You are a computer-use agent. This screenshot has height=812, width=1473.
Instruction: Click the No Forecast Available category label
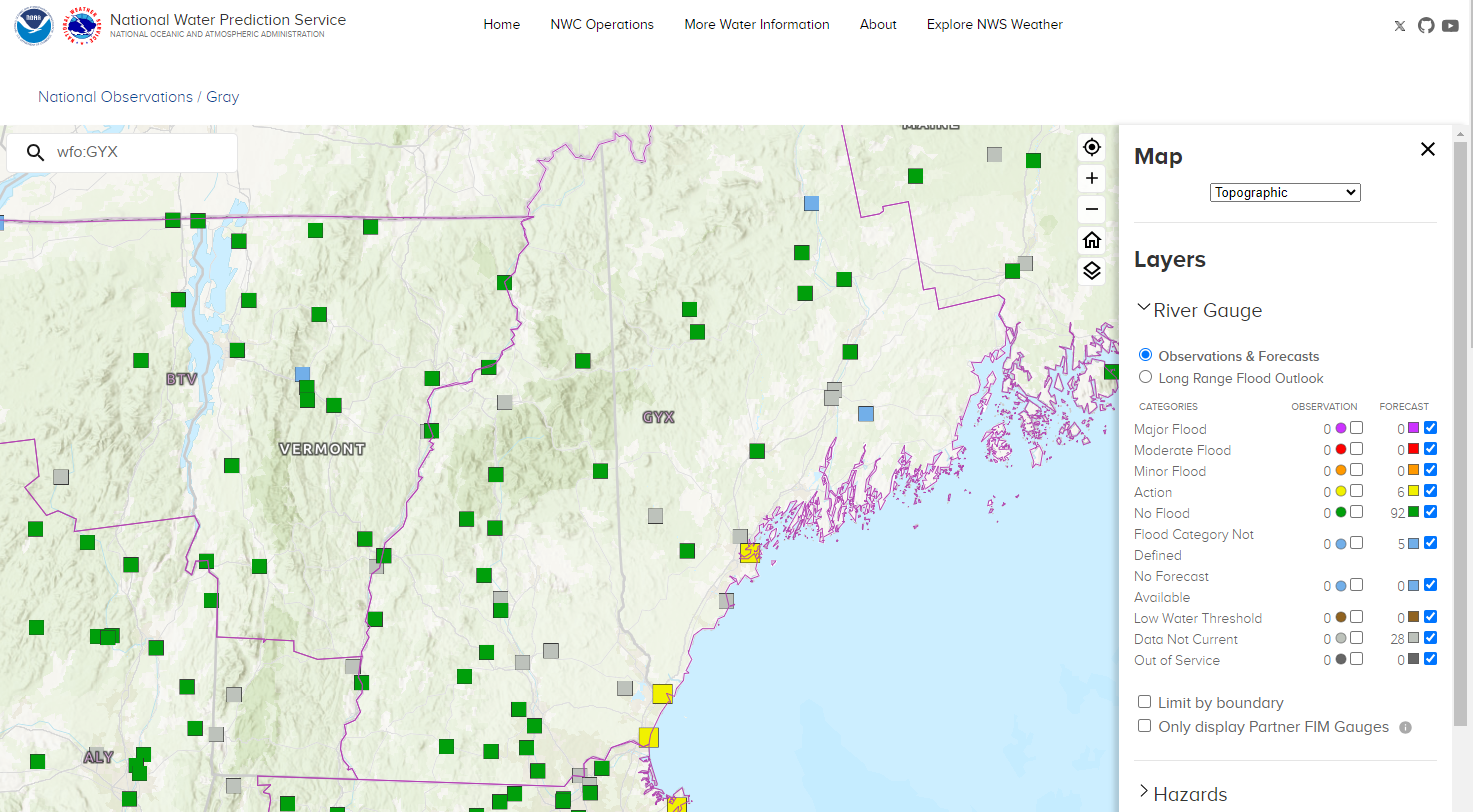[x=1171, y=586]
